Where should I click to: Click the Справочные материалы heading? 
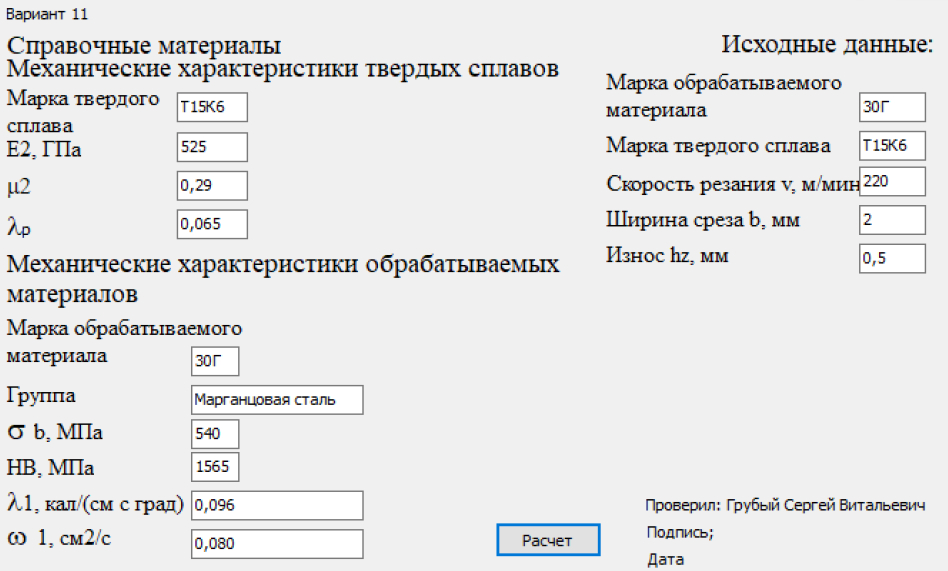(144, 45)
